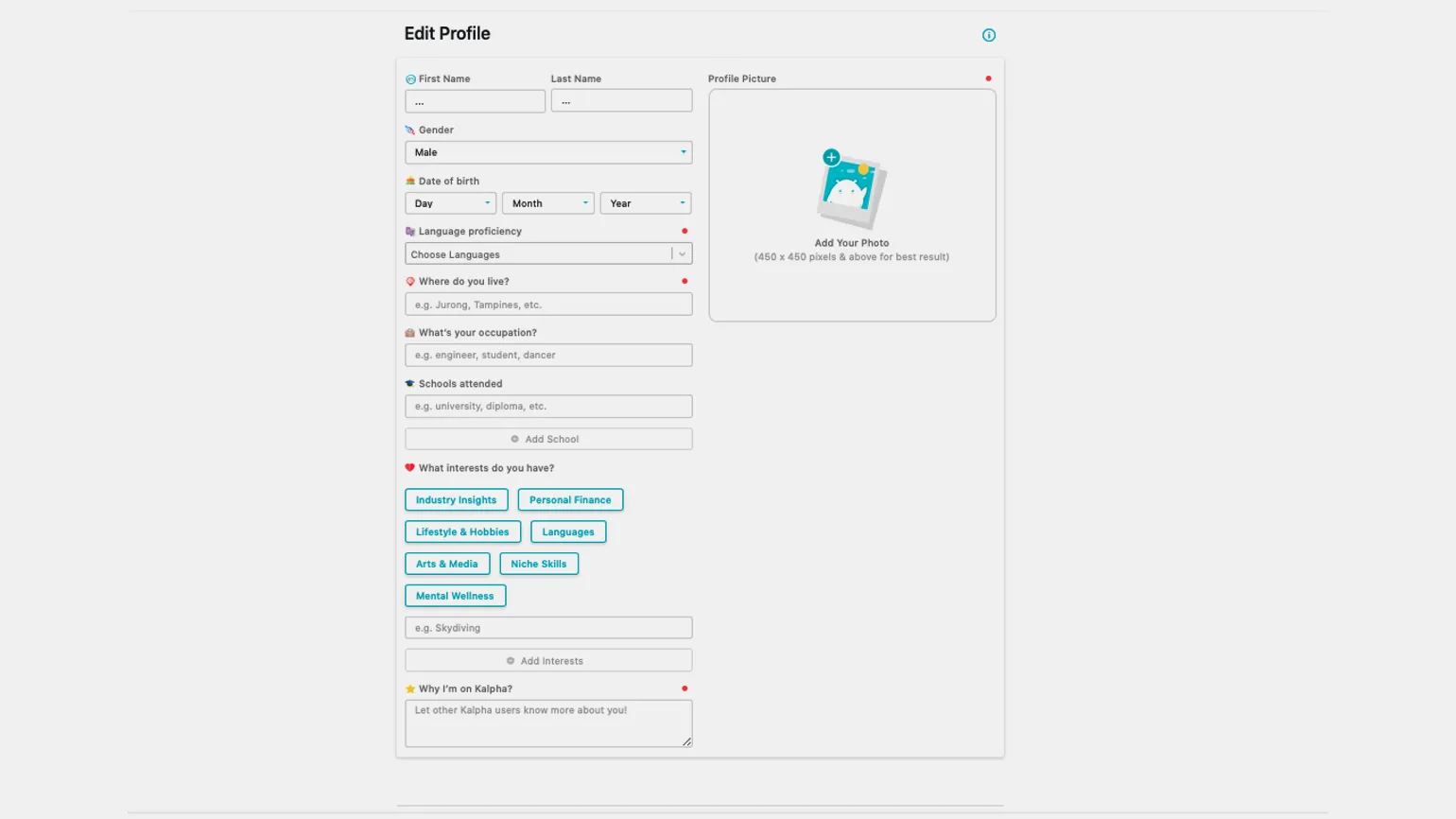Click the heart icon beside interests question
The width and height of the screenshot is (1456, 819).
410,468
